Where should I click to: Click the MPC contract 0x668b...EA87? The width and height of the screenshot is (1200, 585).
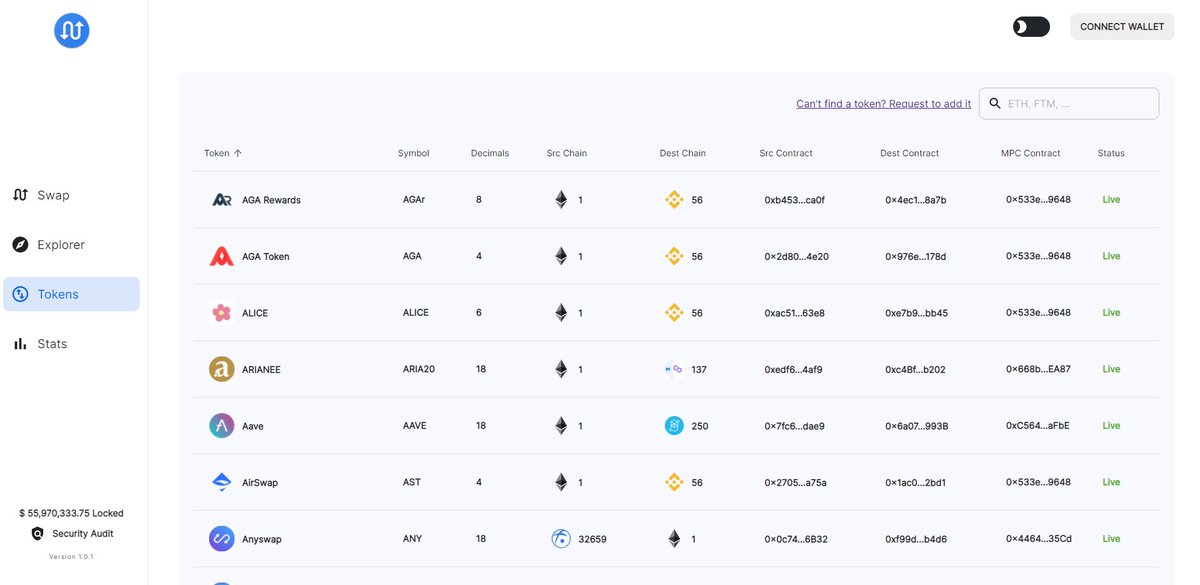point(1038,369)
